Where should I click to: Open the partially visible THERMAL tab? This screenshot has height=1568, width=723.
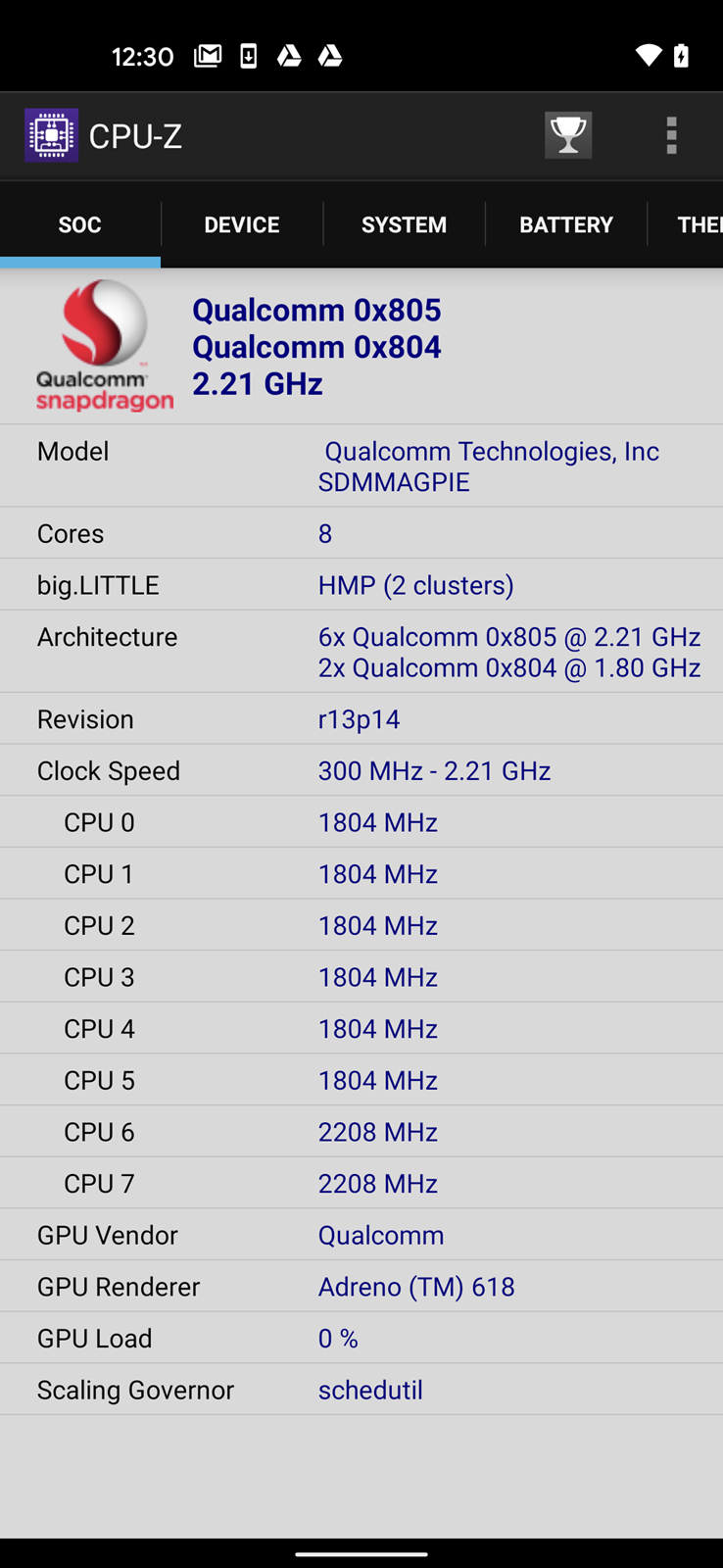tap(698, 224)
